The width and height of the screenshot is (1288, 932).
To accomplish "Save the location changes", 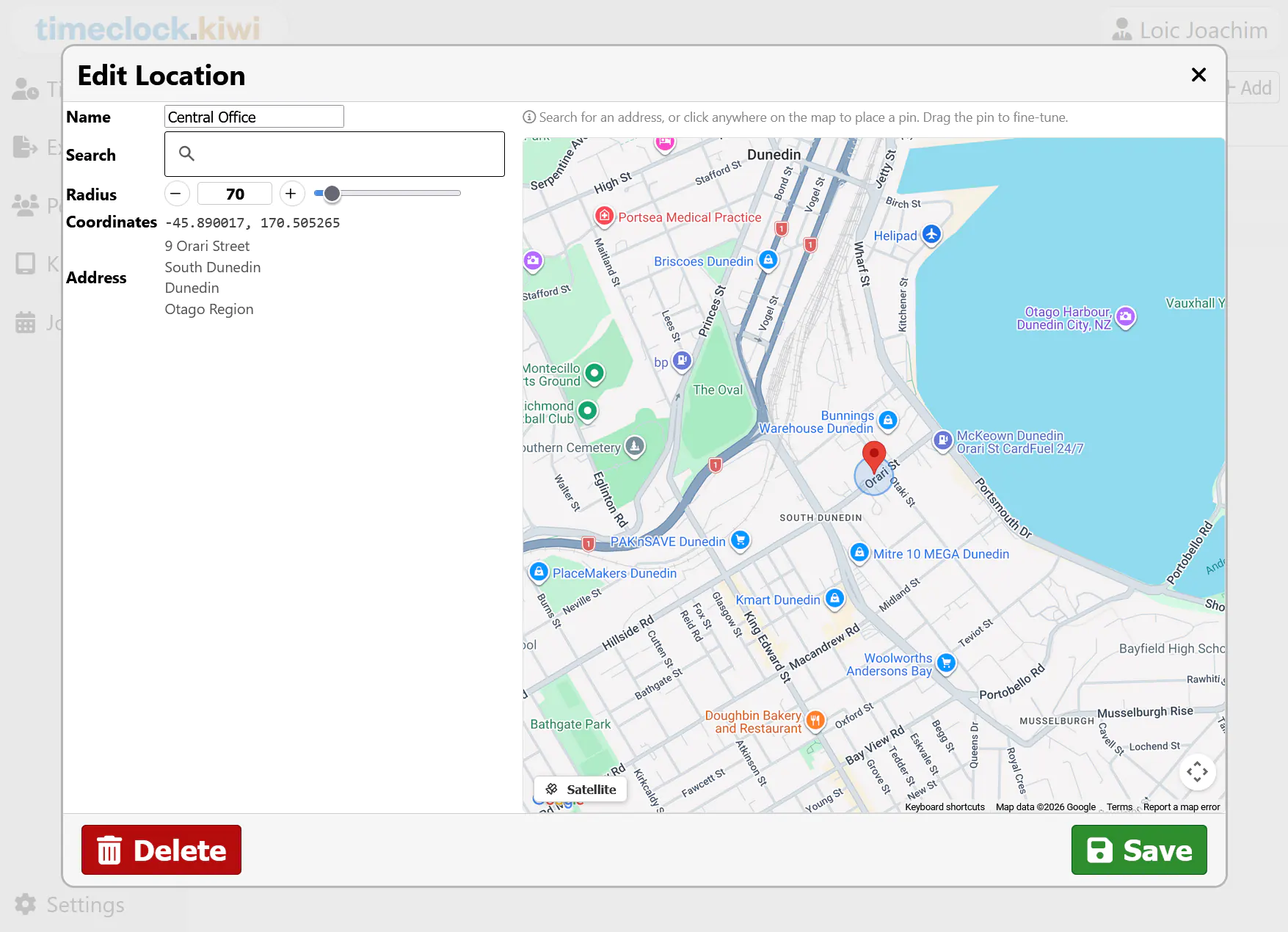I will [x=1139, y=850].
